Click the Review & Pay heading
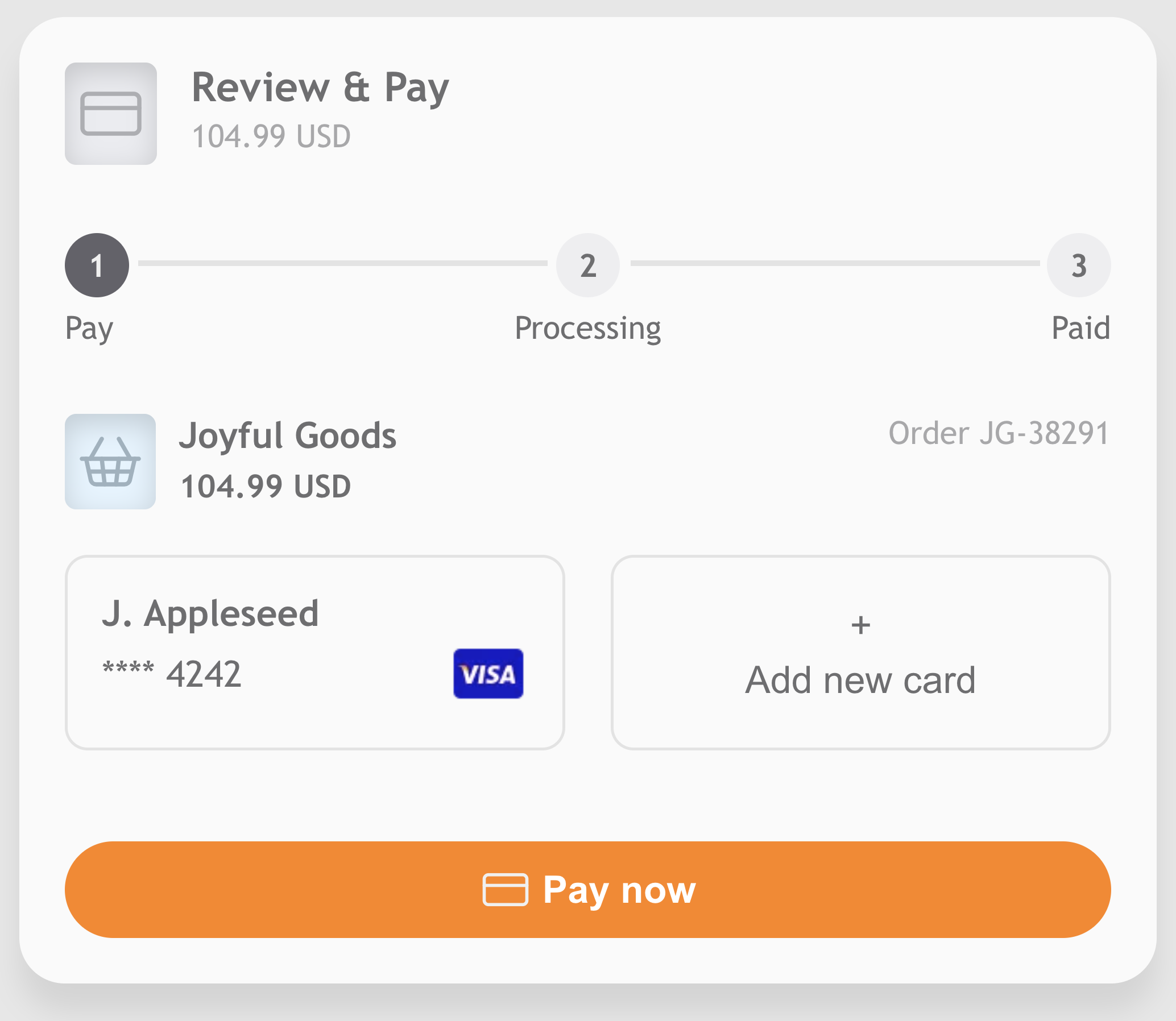The width and height of the screenshot is (1176, 1021). (320, 88)
